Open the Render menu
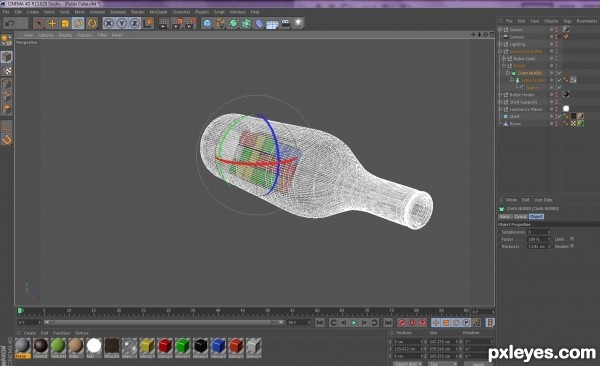The height and width of the screenshot is (366, 600). pos(138,12)
